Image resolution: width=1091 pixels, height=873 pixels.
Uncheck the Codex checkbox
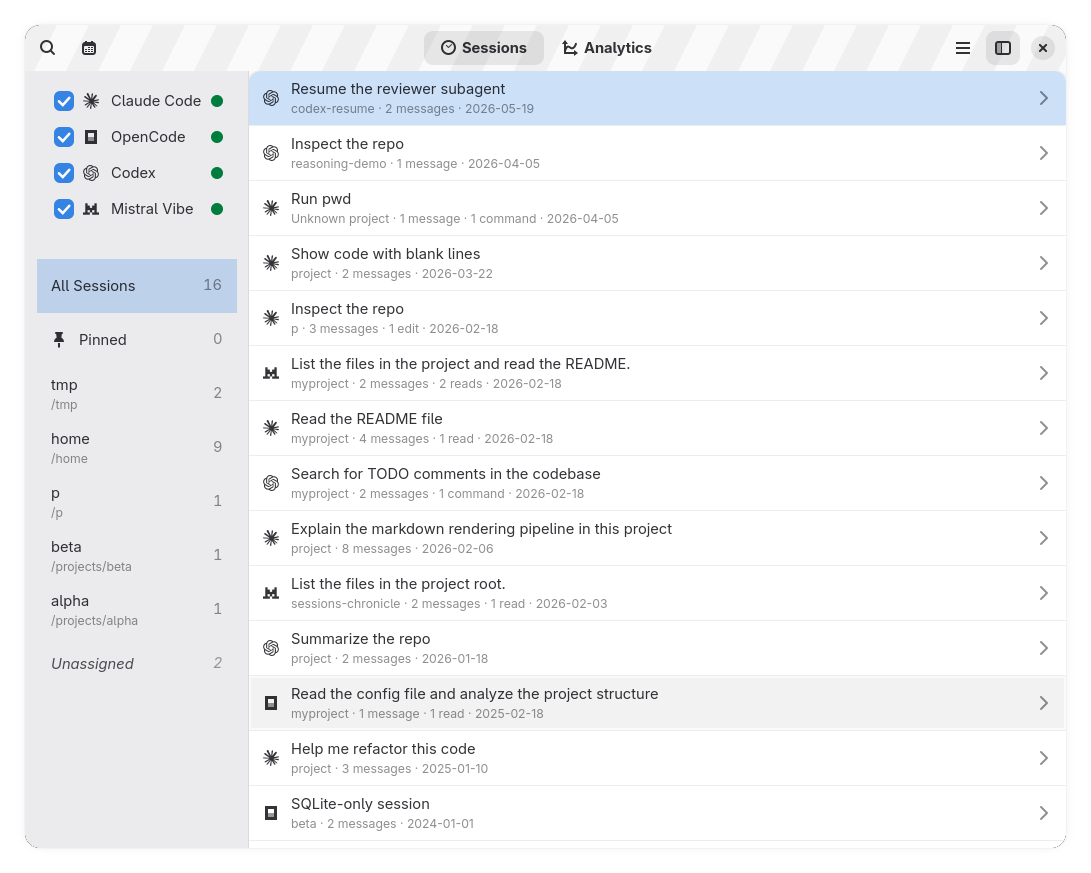tap(64, 173)
